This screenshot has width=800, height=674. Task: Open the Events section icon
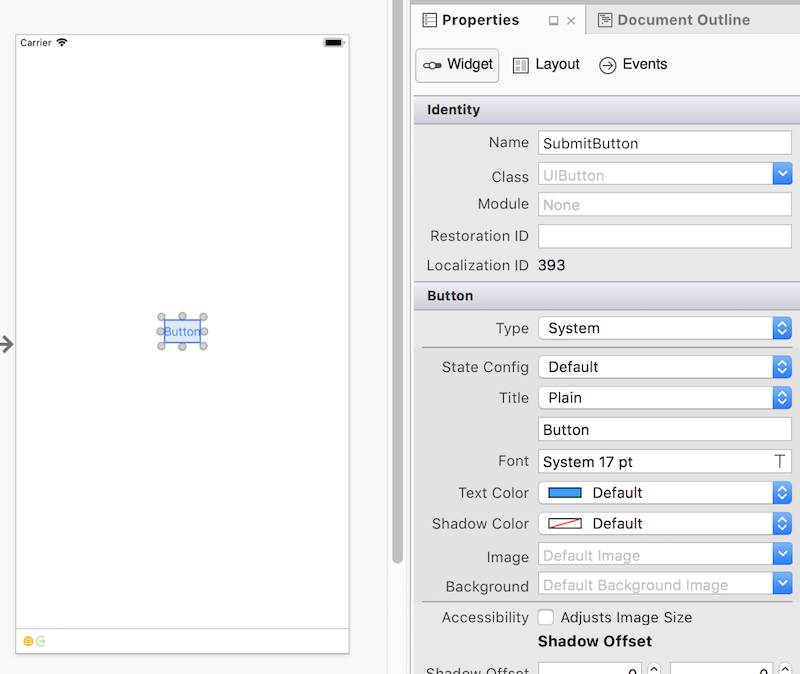click(x=606, y=64)
